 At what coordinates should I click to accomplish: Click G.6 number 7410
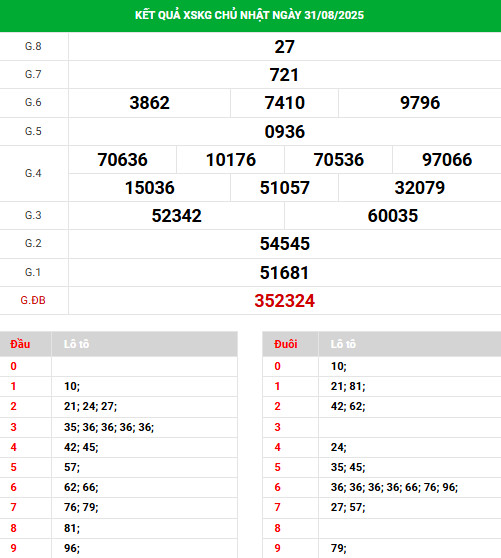284,103
